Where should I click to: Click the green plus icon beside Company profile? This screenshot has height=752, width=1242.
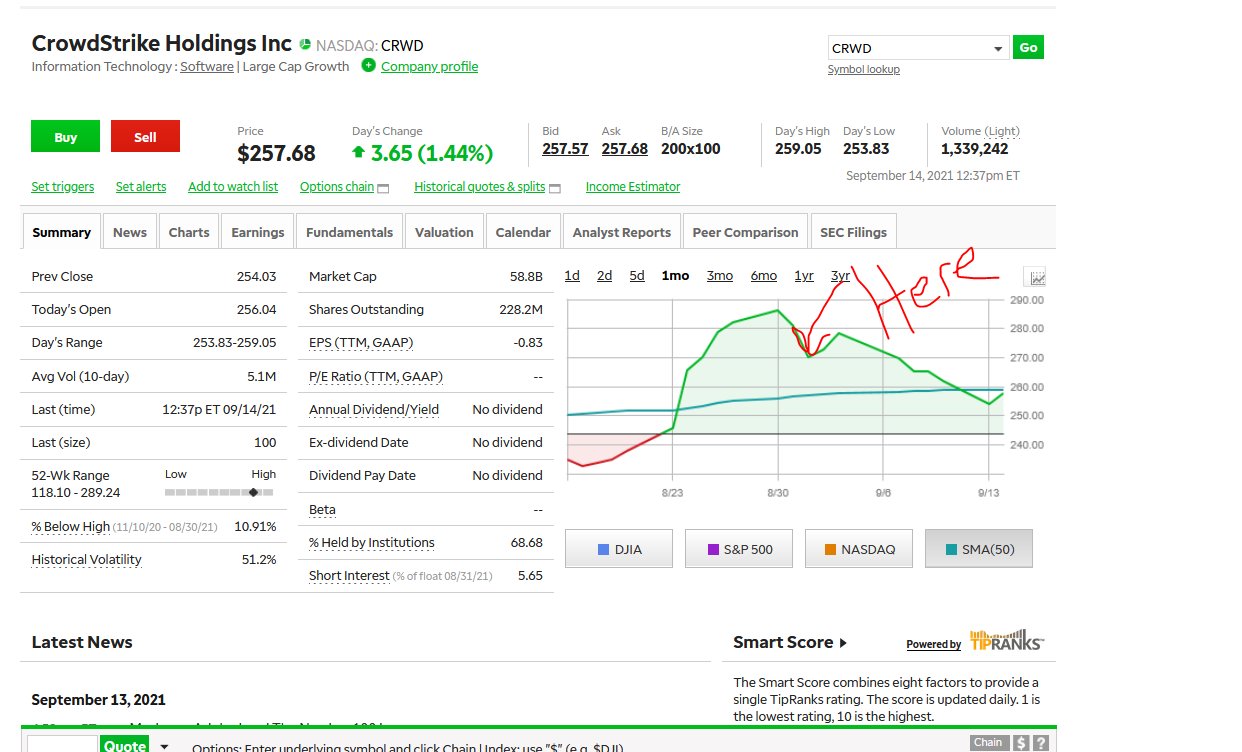coord(368,66)
